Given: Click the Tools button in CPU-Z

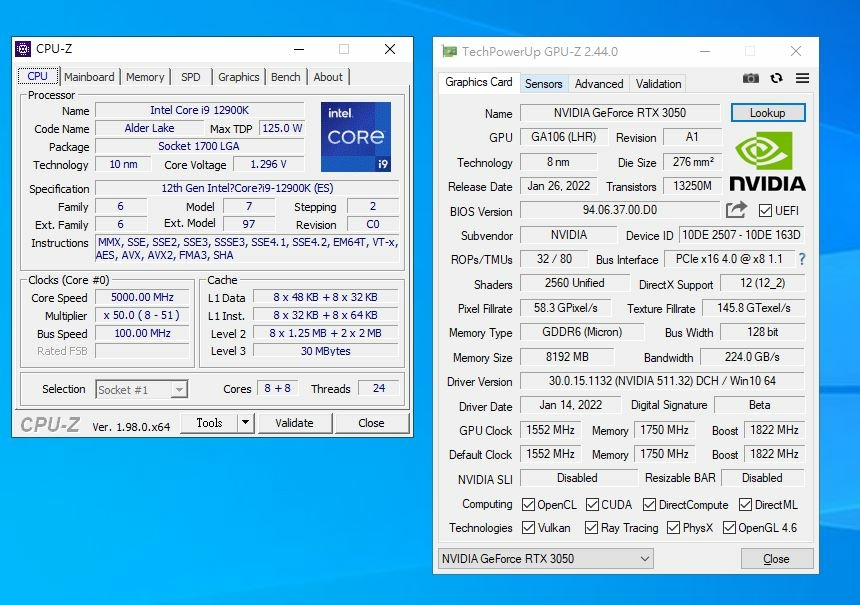Looking at the screenshot, I should click(210, 423).
